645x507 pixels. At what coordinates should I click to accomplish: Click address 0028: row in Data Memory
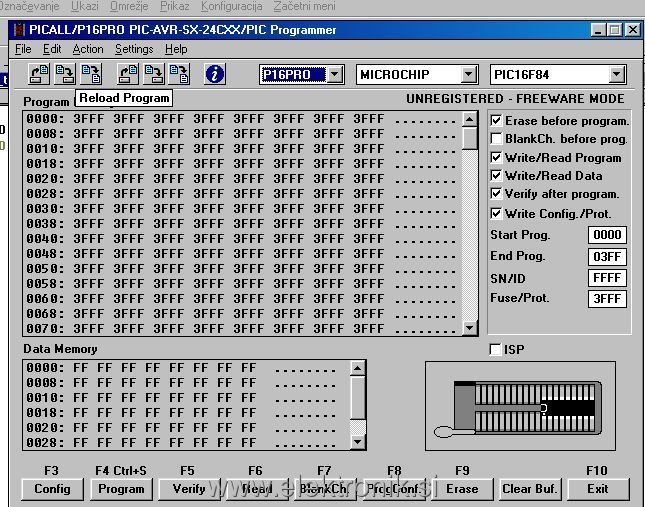point(182,442)
